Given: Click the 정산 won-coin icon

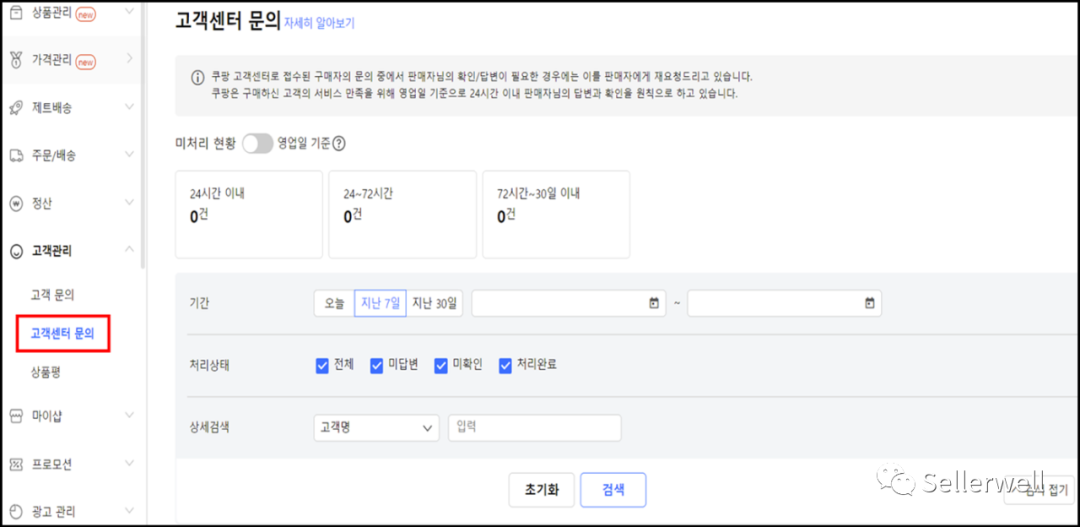Looking at the screenshot, I should pyautogui.click(x=16, y=203).
